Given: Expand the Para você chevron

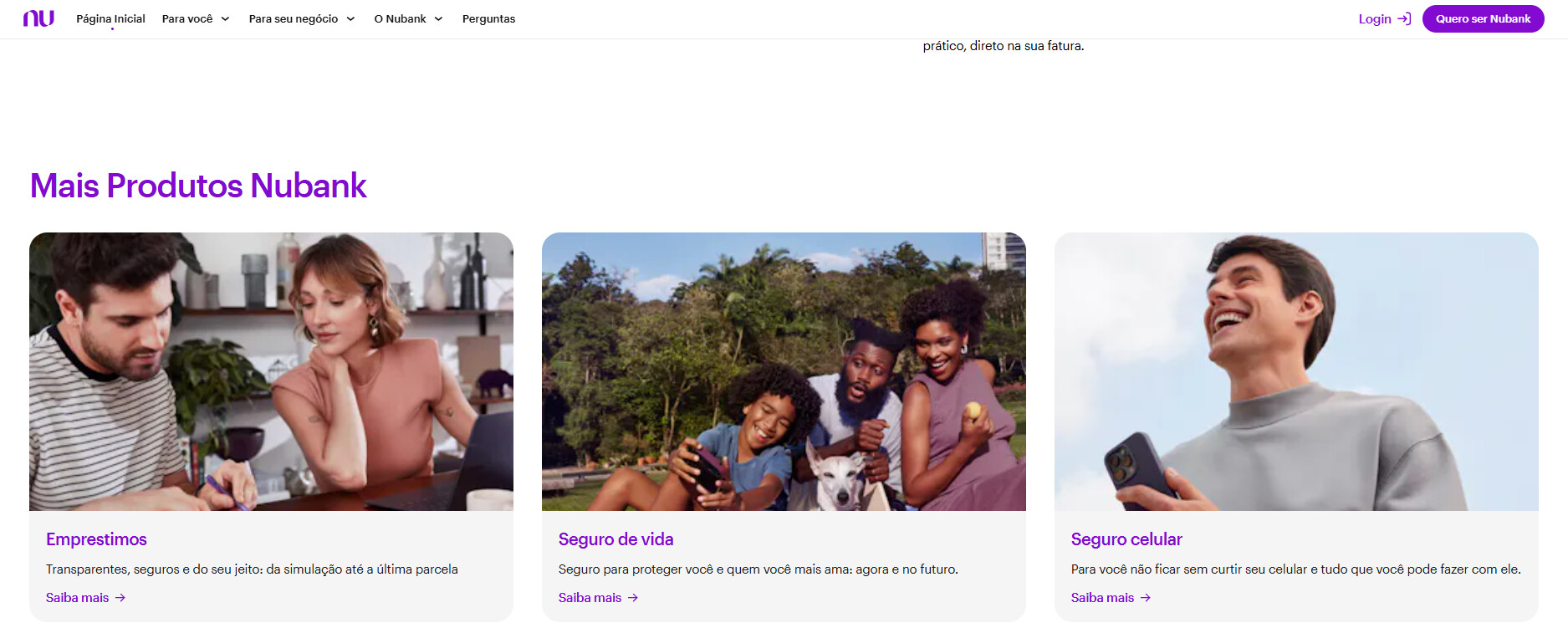Looking at the screenshot, I should [225, 19].
